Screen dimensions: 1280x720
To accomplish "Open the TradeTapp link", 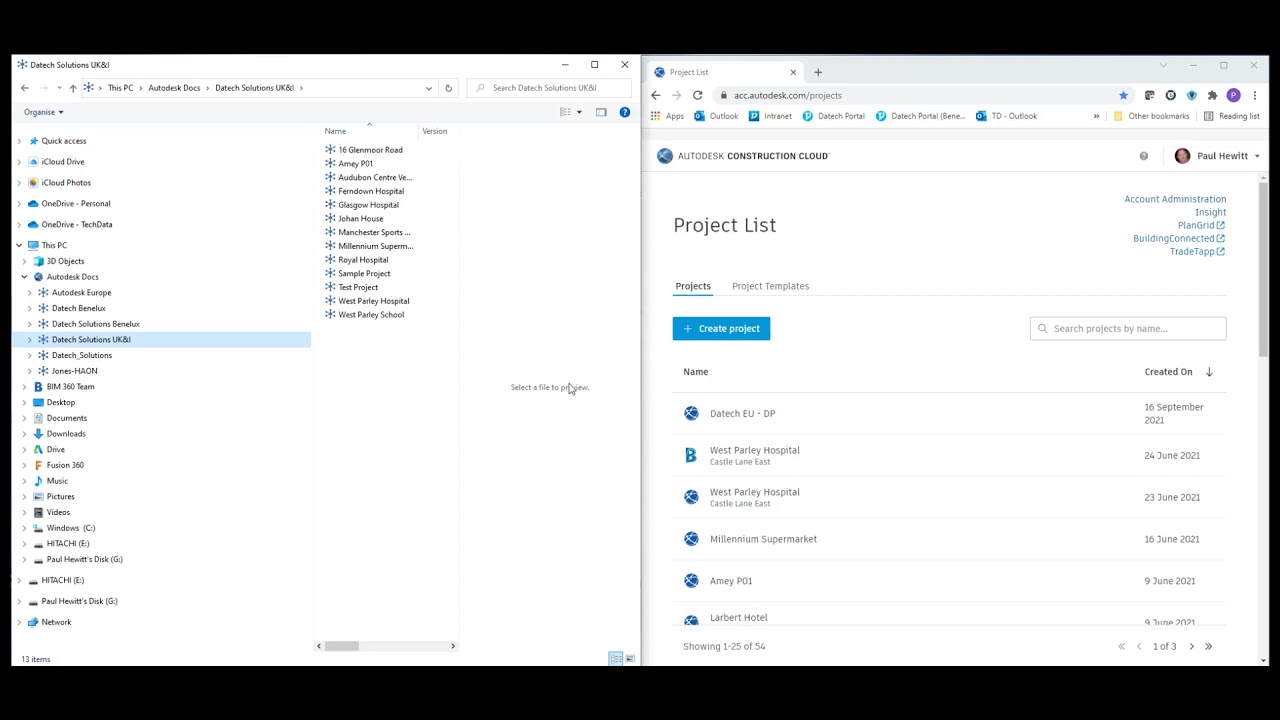I will pos(1197,251).
